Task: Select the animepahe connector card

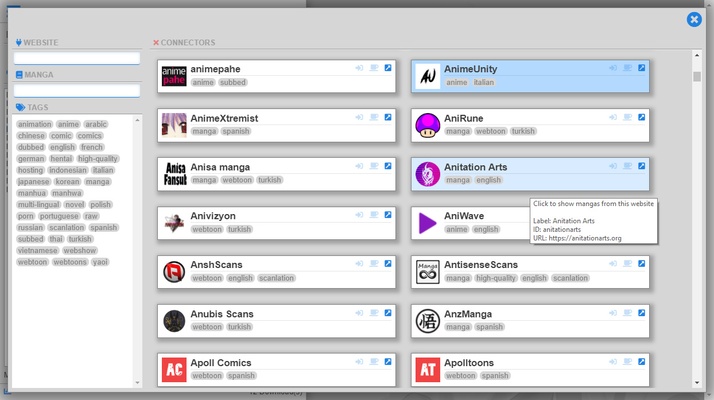Action: (x=276, y=76)
